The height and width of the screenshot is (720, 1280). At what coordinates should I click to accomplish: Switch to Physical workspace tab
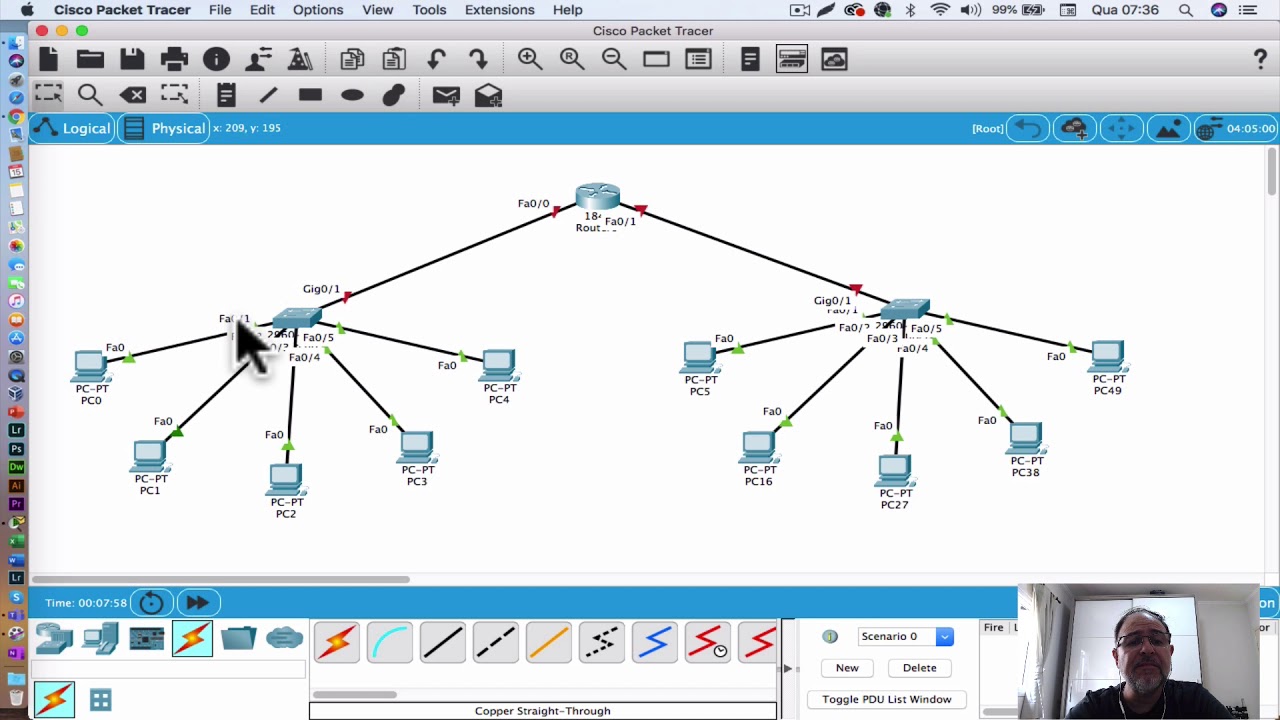pyautogui.click(x=165, y=128)
